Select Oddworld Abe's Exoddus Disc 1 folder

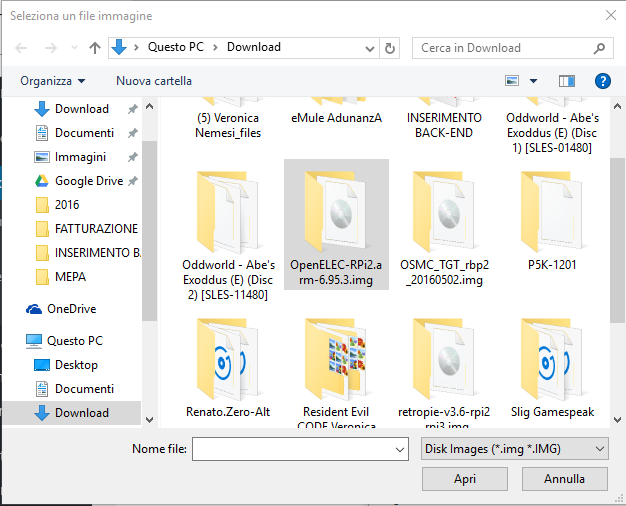552,133
